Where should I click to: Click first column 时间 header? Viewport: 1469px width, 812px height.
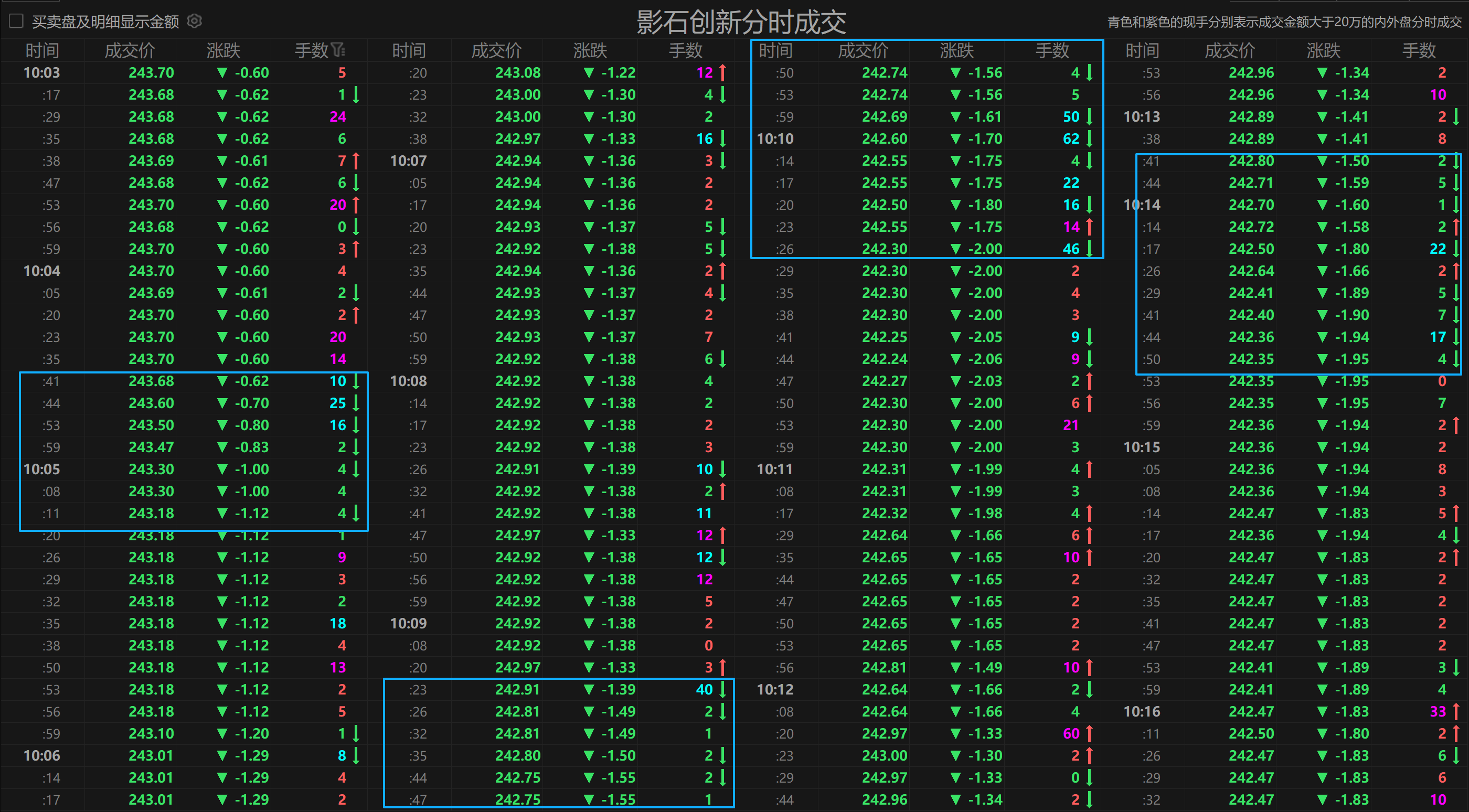(x=42, y=50)
